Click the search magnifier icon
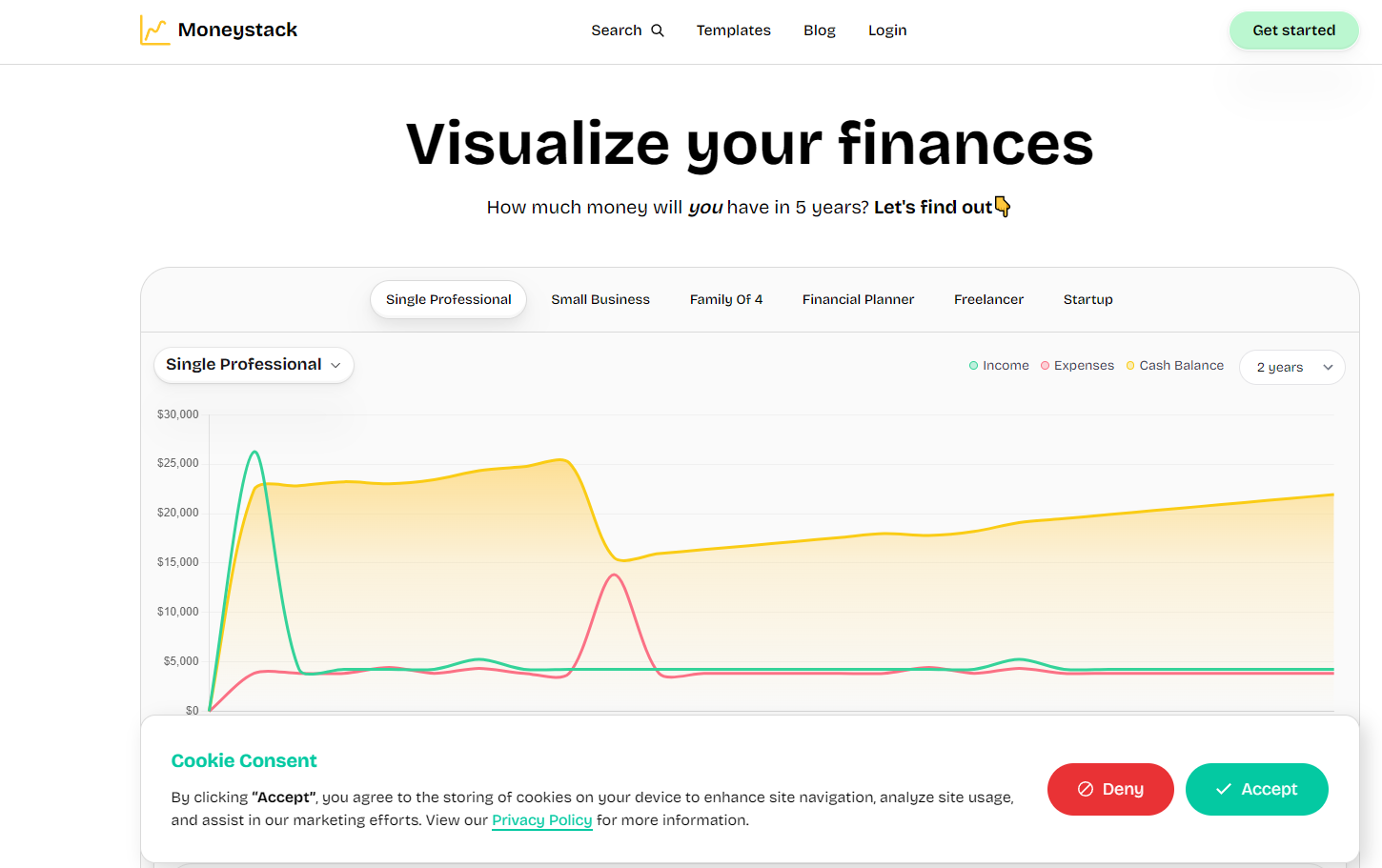1382x868 pixels. tap(659, 30)
